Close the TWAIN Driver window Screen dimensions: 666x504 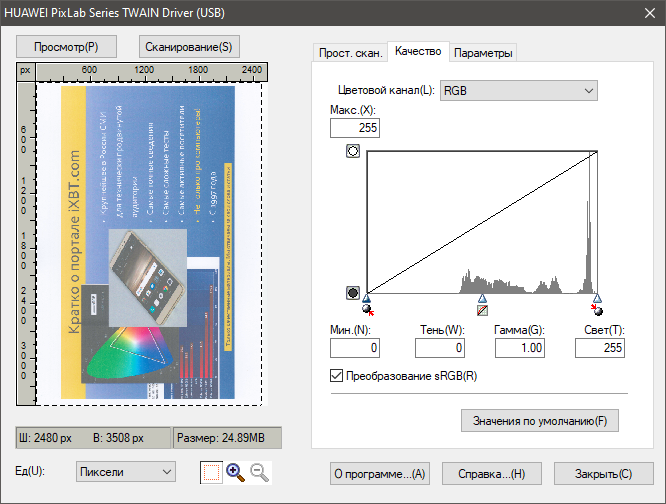(650, 13)
